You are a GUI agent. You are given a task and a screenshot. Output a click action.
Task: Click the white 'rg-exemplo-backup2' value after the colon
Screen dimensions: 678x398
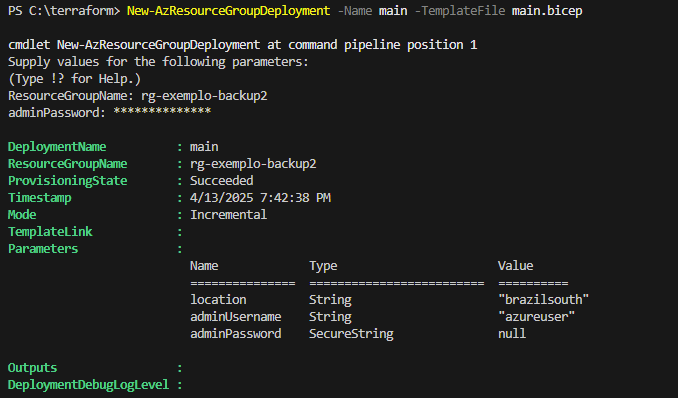(253, 164)
